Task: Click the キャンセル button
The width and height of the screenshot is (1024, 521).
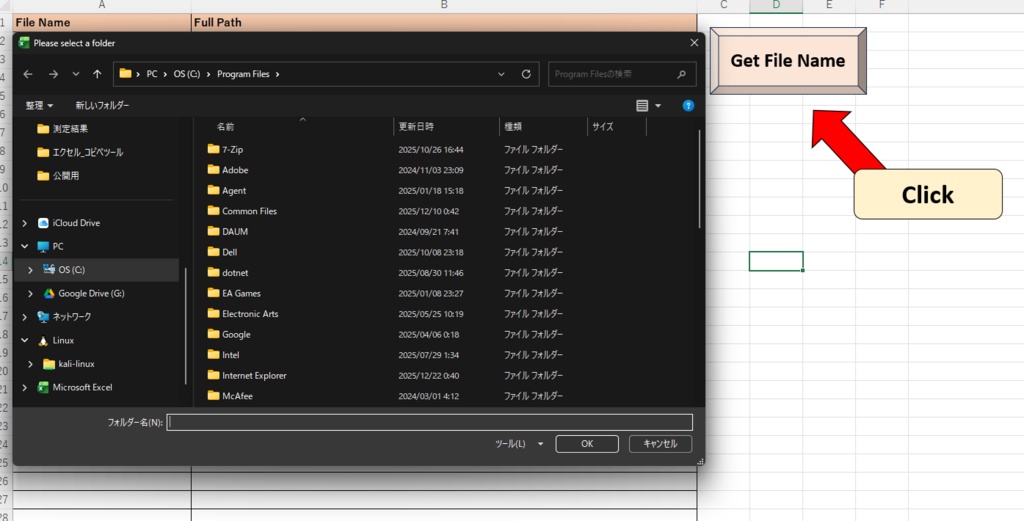Action: coord(660,444)
